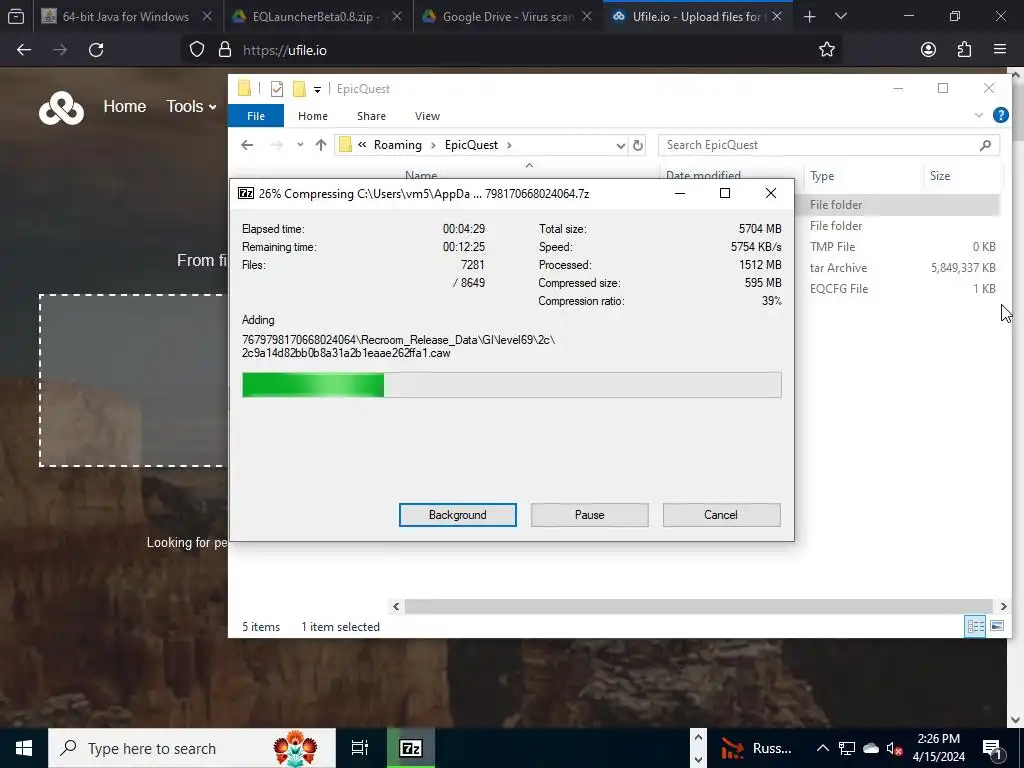
Task: Open the Explorer Share ribbon tab
Action: point(371,116)
